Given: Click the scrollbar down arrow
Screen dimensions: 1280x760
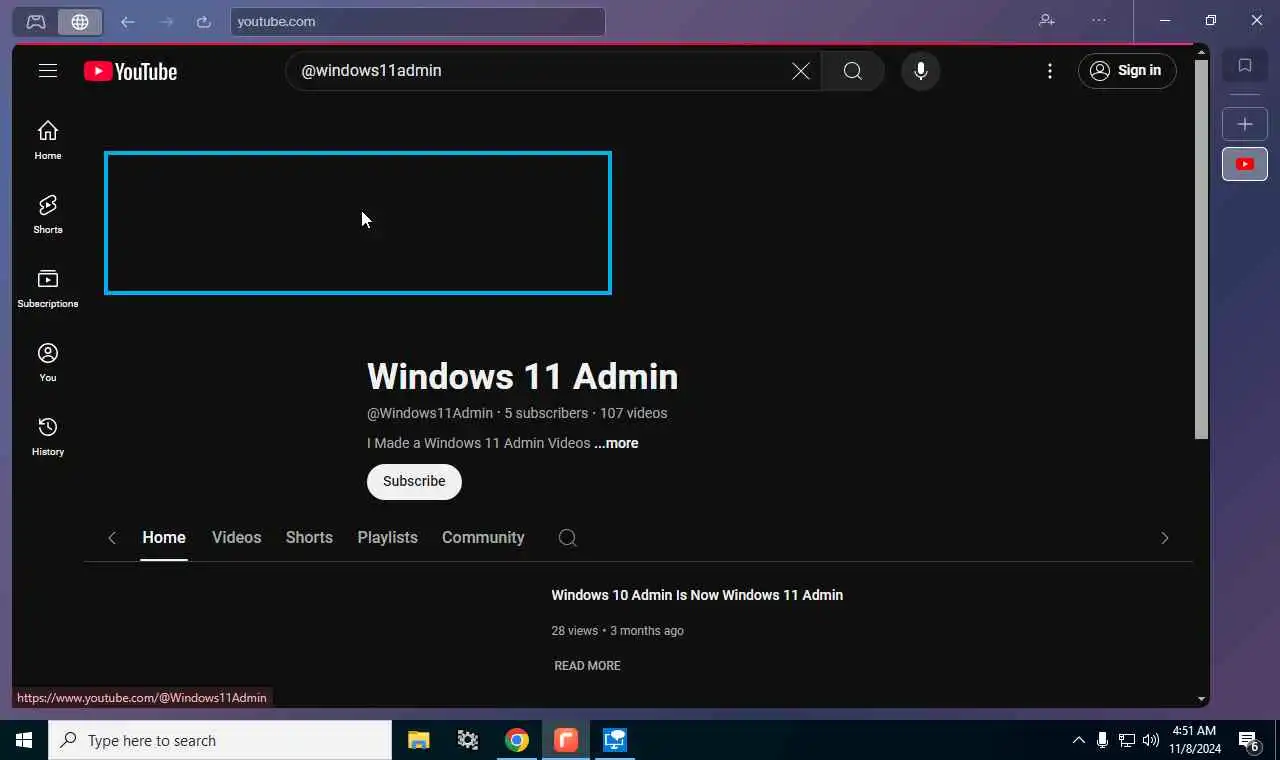Looking at the screenshot, I should coord(1201,699).
